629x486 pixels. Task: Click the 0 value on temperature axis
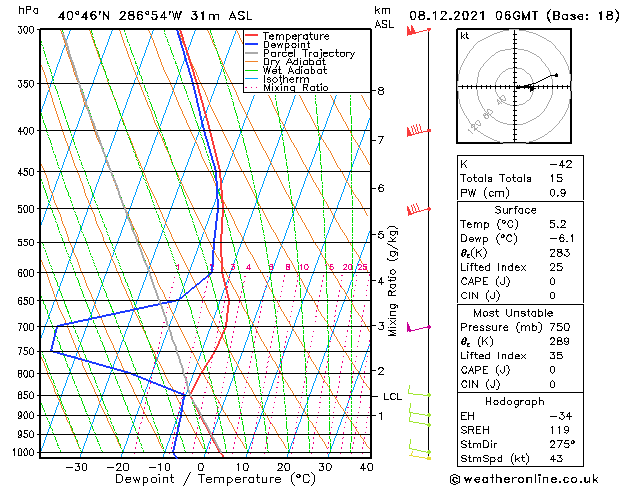point(201,467)
